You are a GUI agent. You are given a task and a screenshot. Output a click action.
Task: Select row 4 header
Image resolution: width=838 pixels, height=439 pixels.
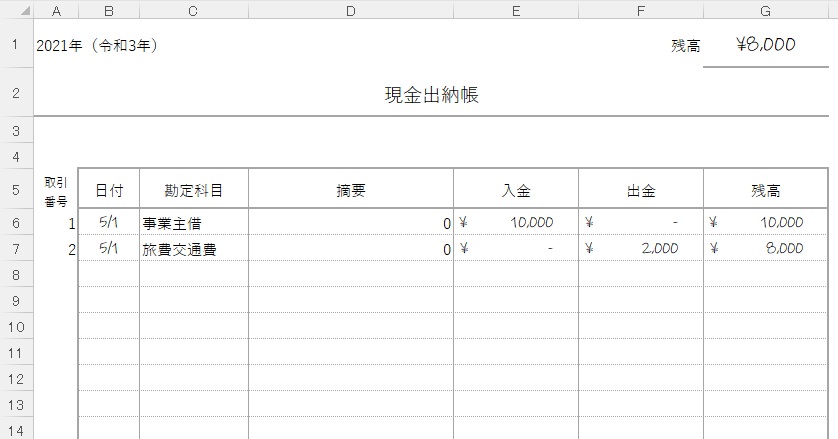pyautogui.click(x=16, y=157)
